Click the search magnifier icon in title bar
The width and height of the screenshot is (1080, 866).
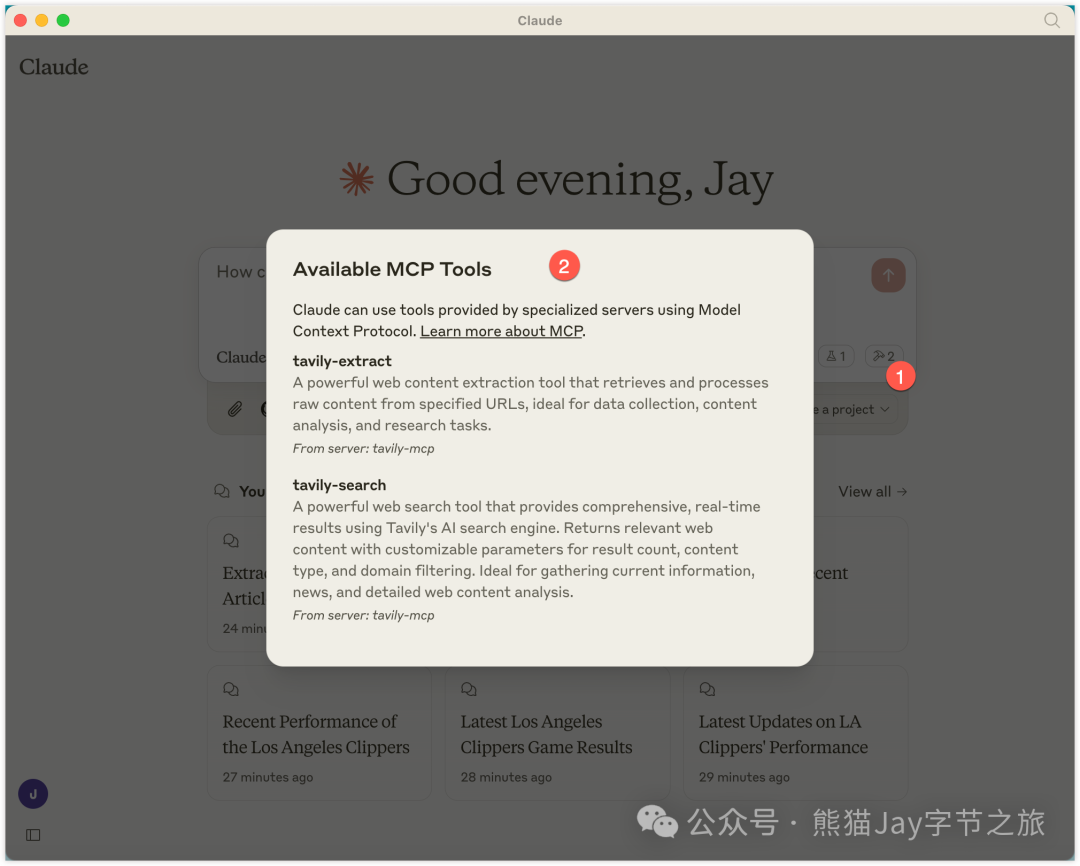pos(1051,21)
